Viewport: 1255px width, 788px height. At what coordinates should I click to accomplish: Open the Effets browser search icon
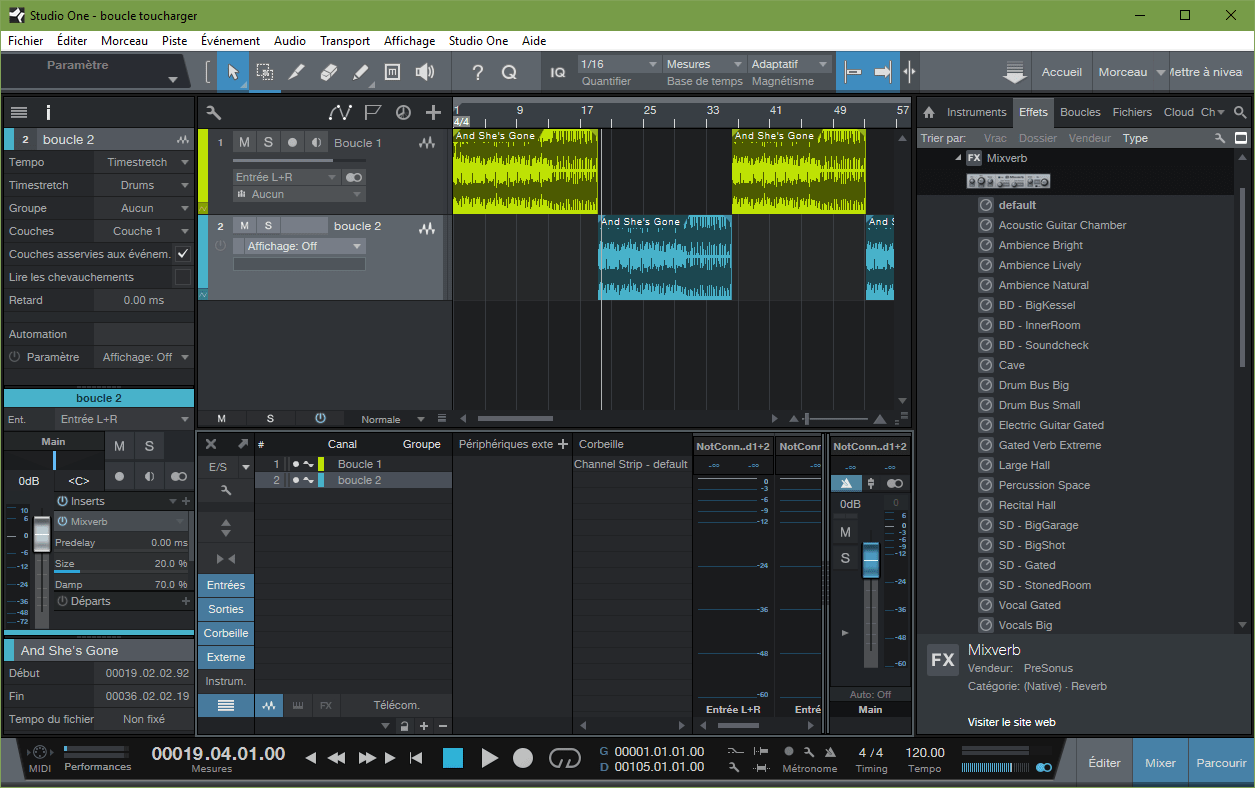pyautogui.click(x=1240, y=112)
